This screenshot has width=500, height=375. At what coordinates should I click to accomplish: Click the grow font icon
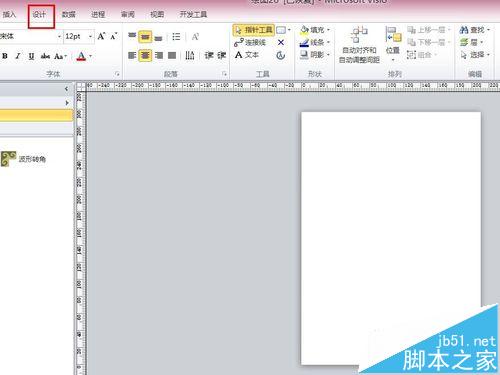coord(101,36)
